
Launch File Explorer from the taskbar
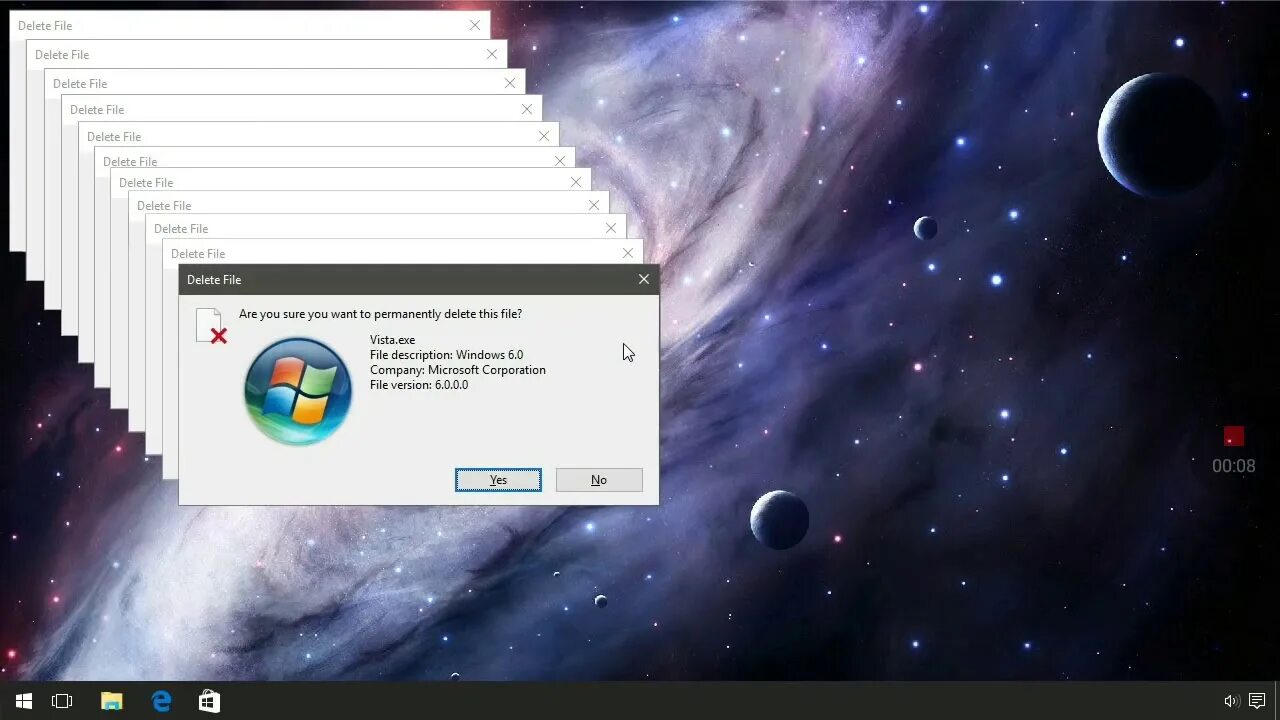tap(111, 701)
